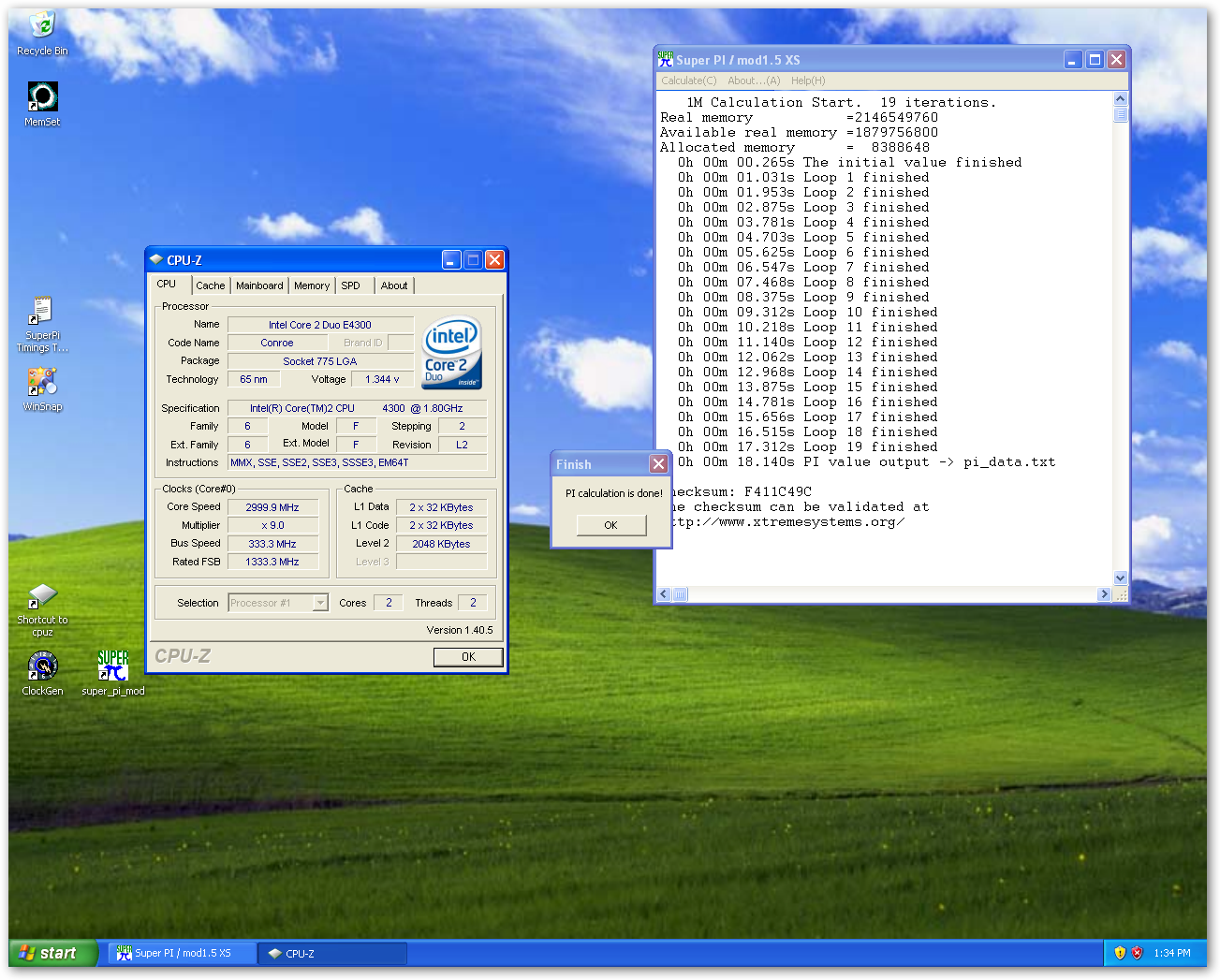Viewport: 1220px width, 980px height.
Task: Open the Shortcut to cpuz icon
Action: coord(42,610)
